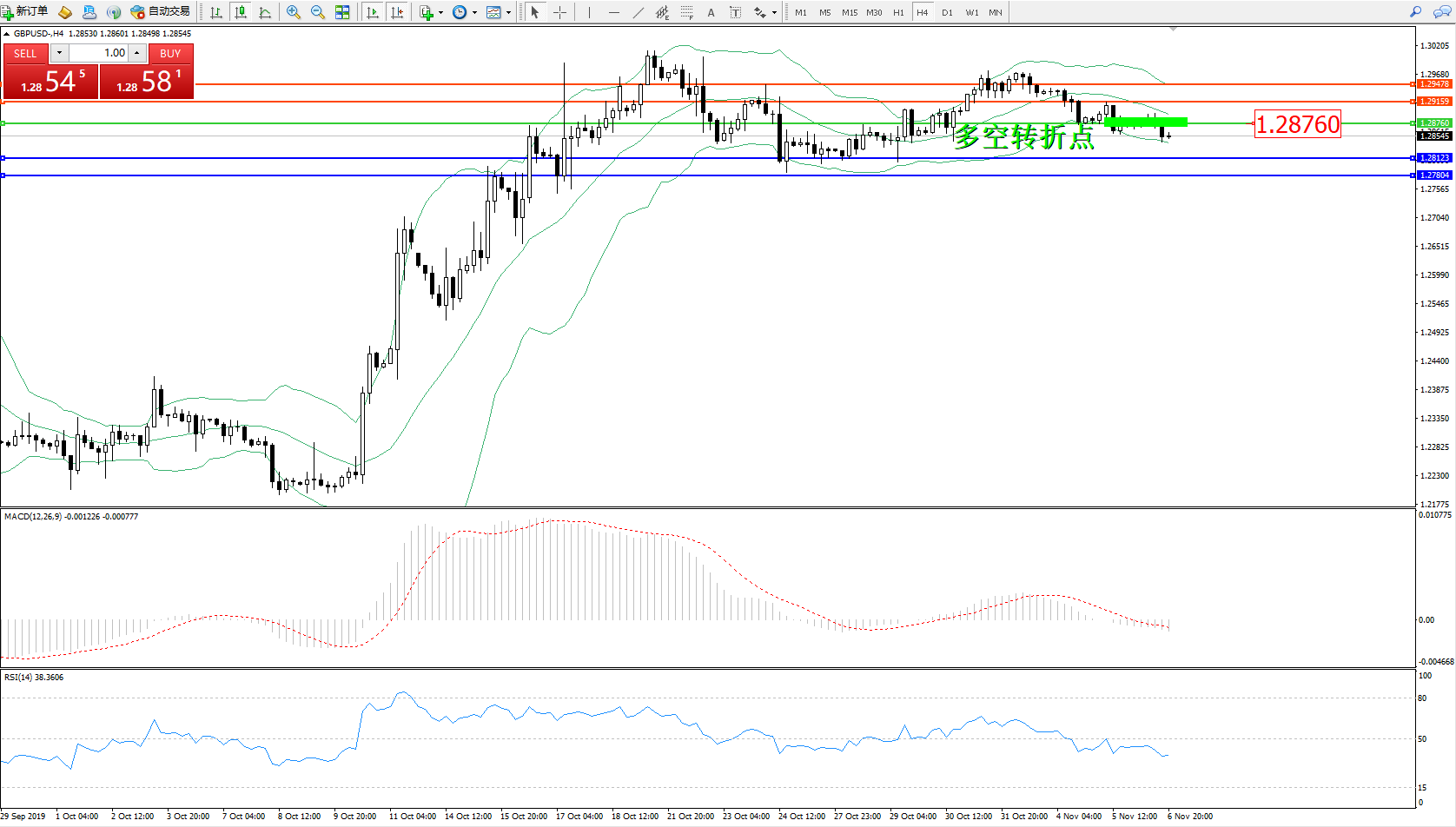The width and height of the screenshot is (1456, 827).
Task: Expand the indicators list dropdown
Action: click(440, 12)
